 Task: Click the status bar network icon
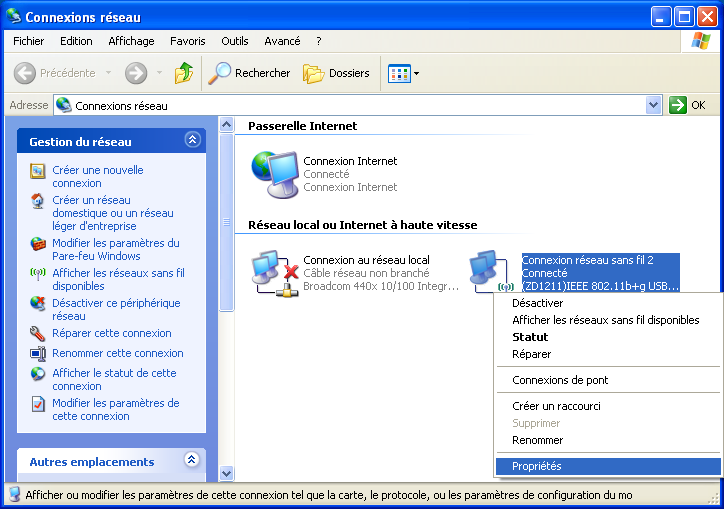(x=14, y=494)
